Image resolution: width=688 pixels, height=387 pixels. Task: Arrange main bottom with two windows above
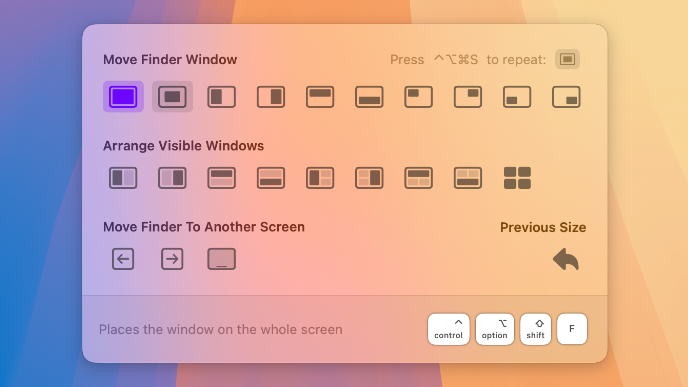point(468,178)
